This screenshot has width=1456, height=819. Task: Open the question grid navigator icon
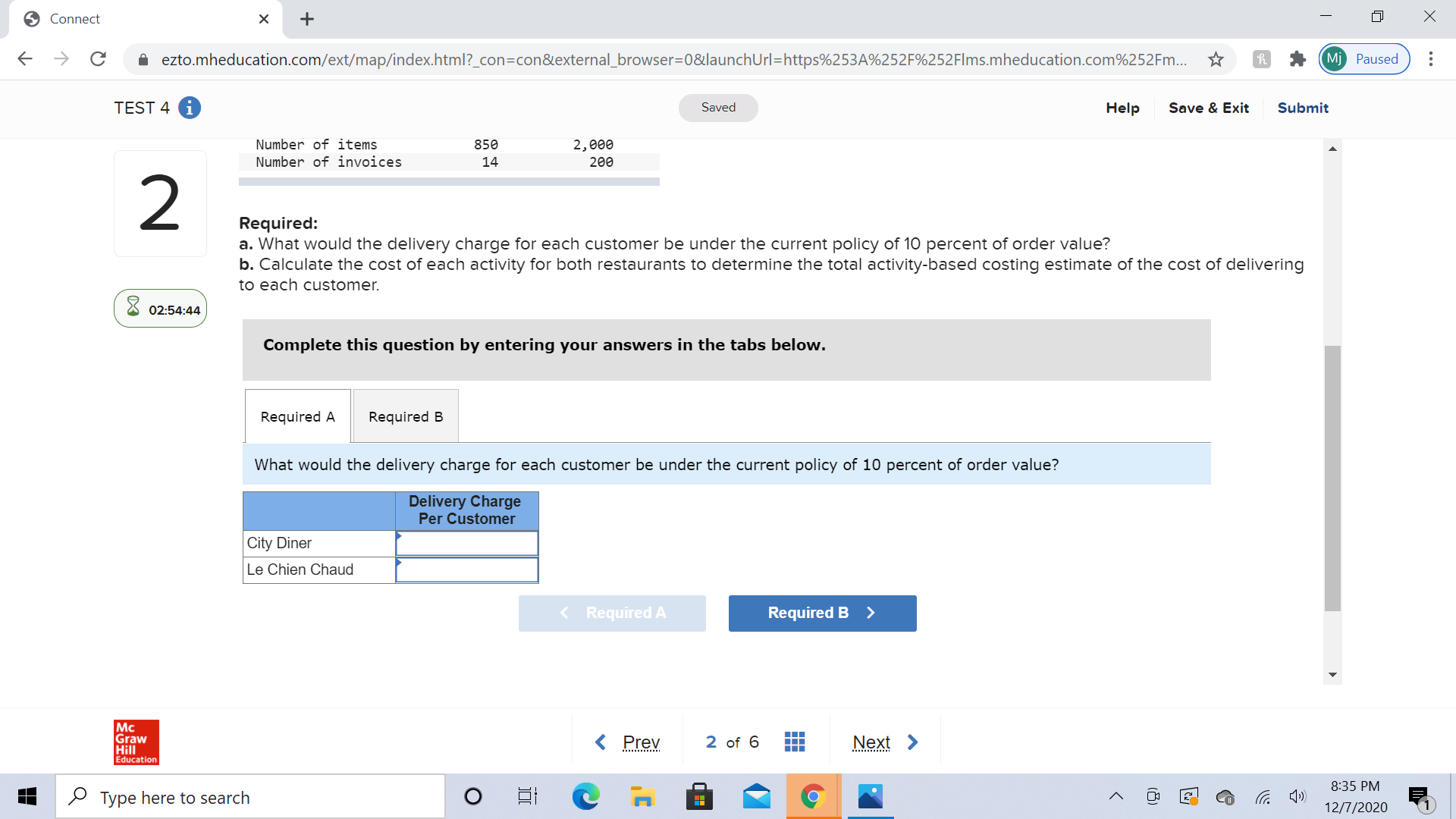(x=794, y=742)
